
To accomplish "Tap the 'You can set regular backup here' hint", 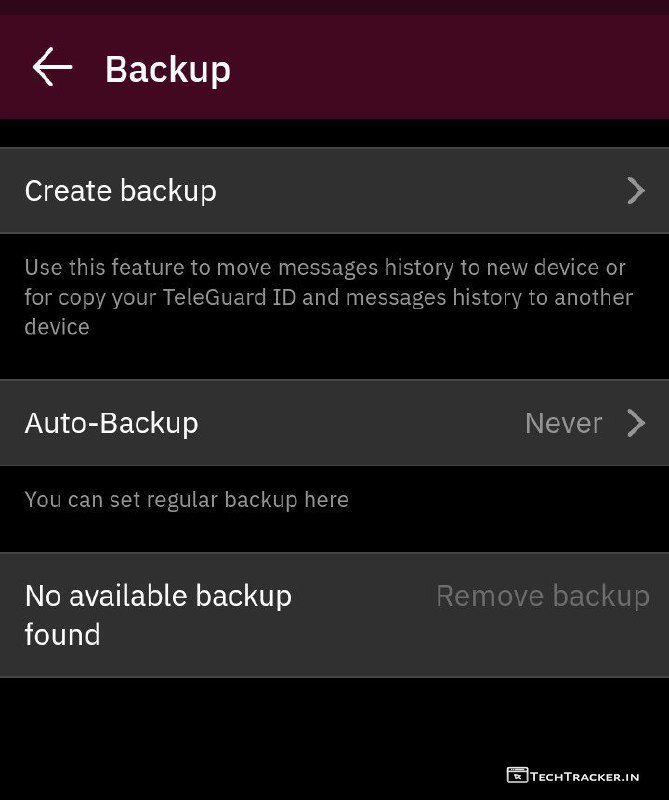I will (x=186, y=499).
